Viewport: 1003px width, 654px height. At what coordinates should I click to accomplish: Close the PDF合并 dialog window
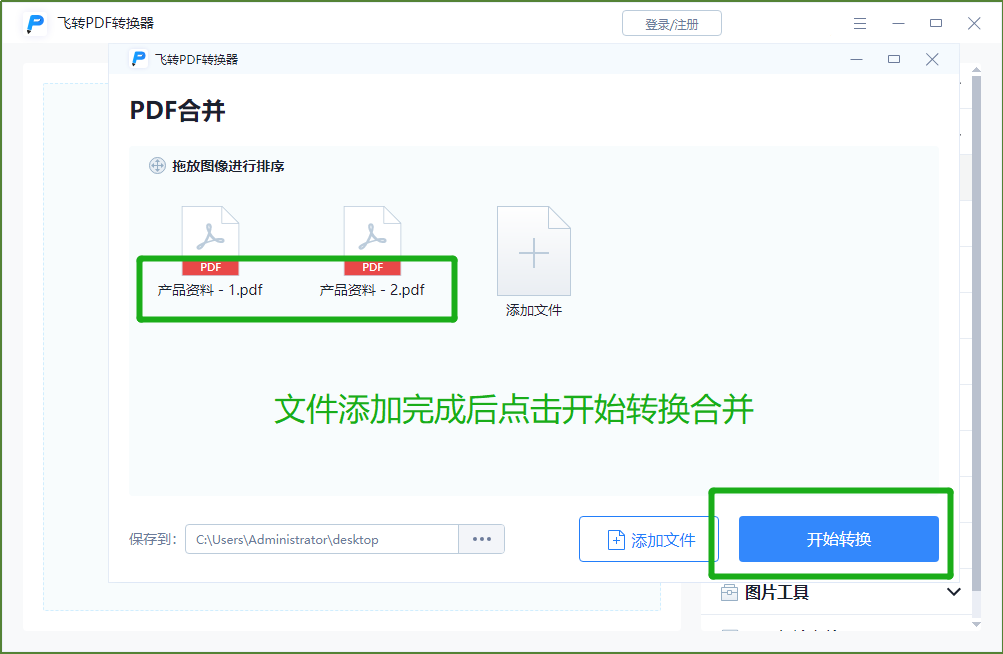(x=932, y=59)
